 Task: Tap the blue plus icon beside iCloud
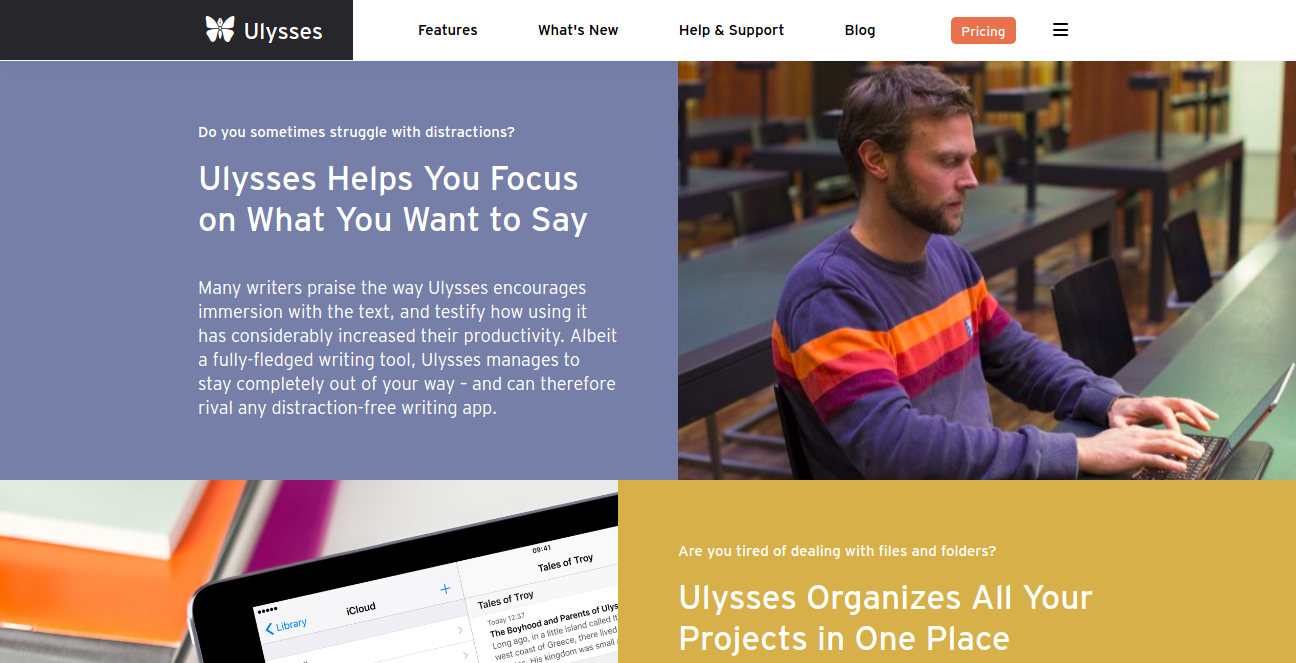click(x=445, y=590)
